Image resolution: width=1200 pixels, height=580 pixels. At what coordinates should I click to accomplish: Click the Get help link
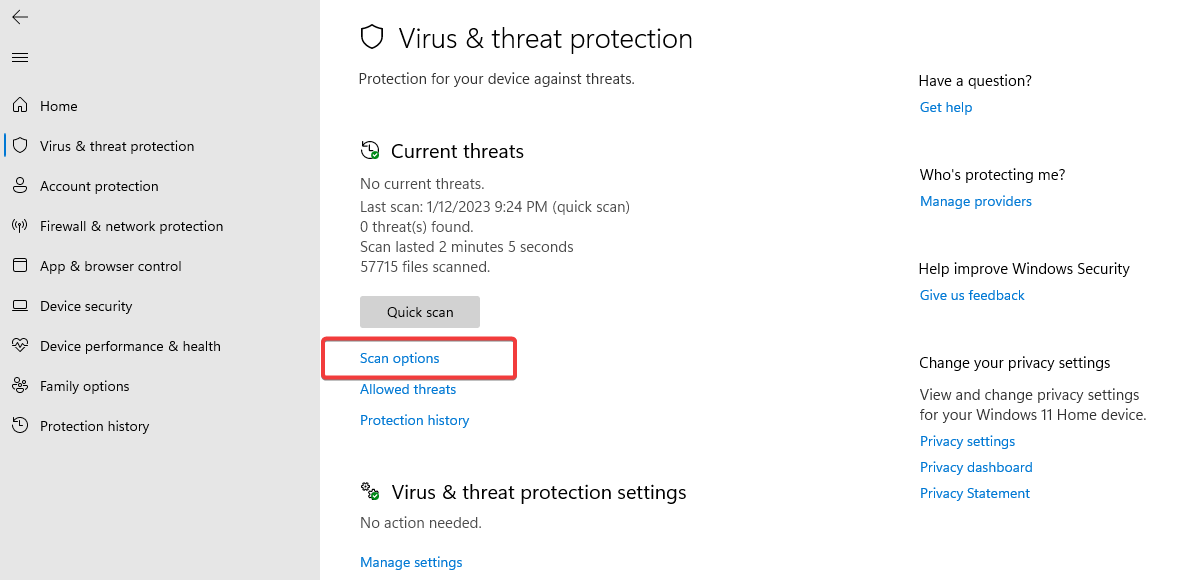point(946,107)
